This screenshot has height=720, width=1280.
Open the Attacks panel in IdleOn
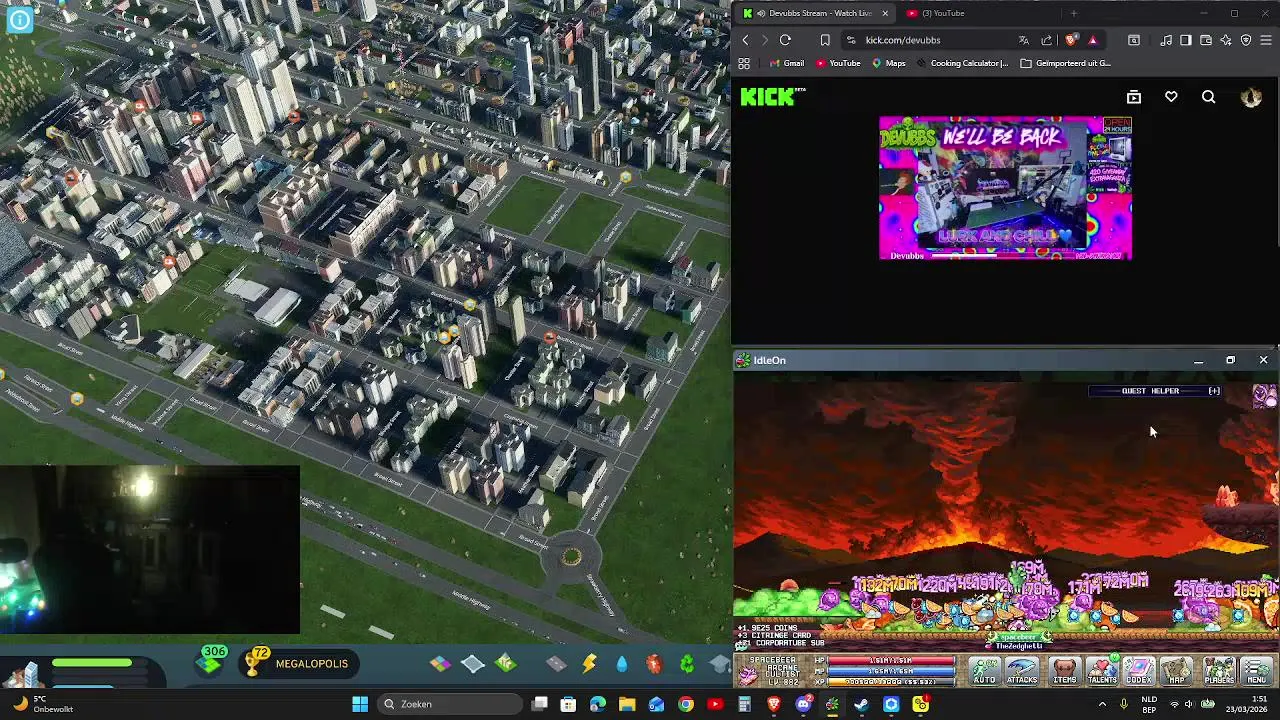[1022, 671]
